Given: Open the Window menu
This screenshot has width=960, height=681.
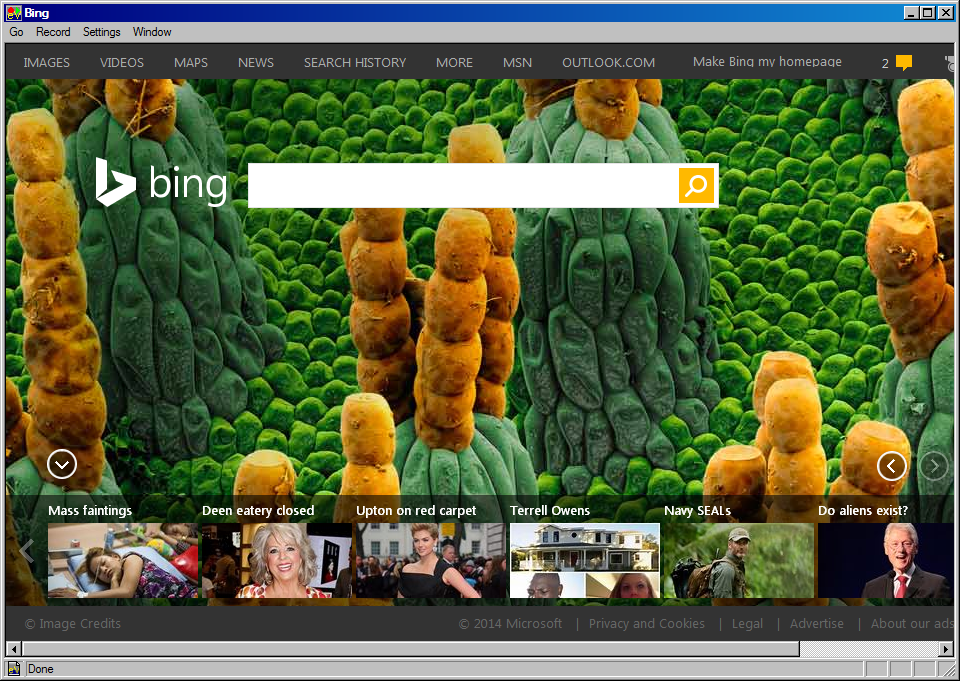Looking at the screenshot, I should [x=152, y=32].
